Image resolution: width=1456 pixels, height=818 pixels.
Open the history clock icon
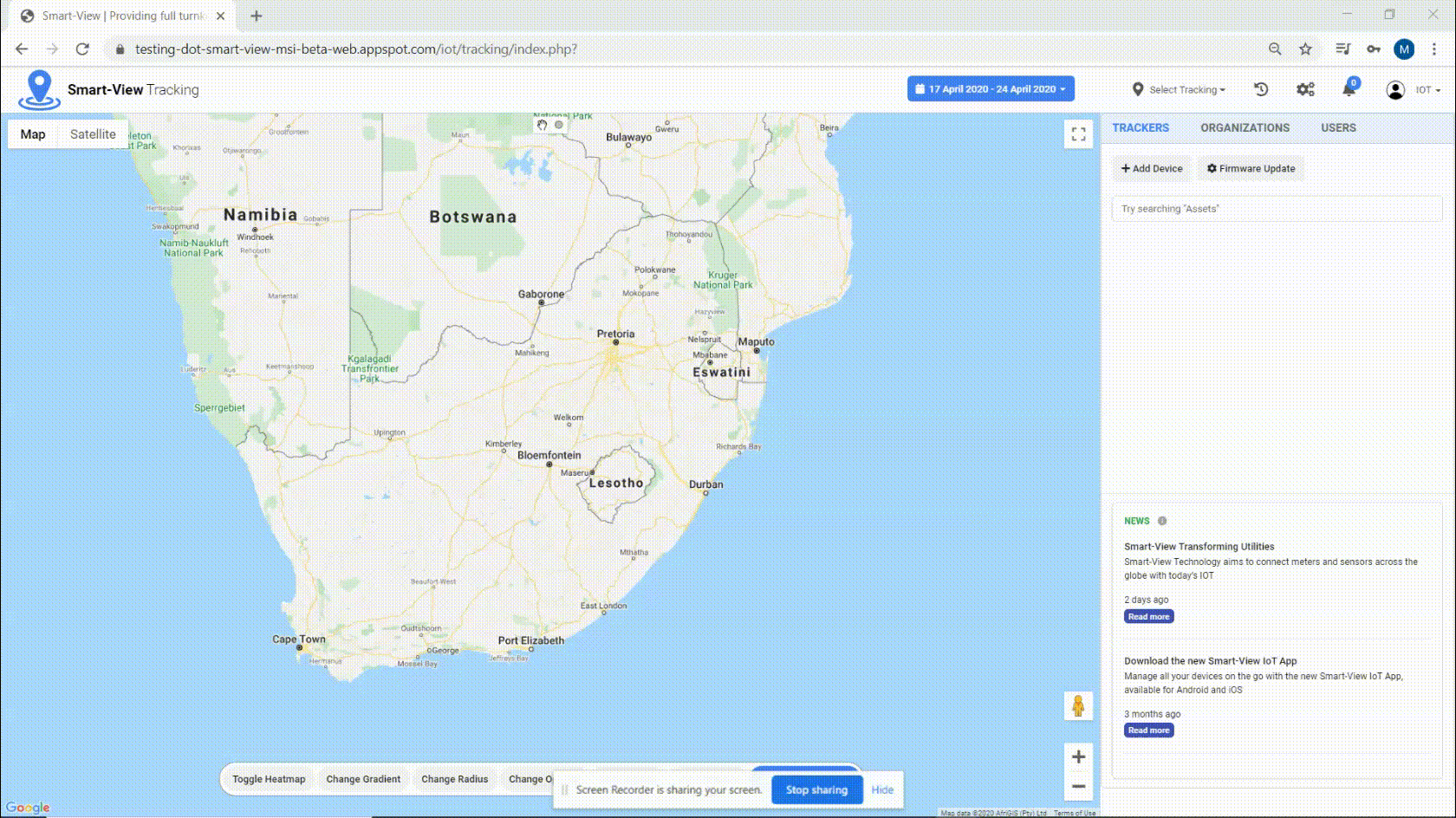click(x=1261, y=89)
